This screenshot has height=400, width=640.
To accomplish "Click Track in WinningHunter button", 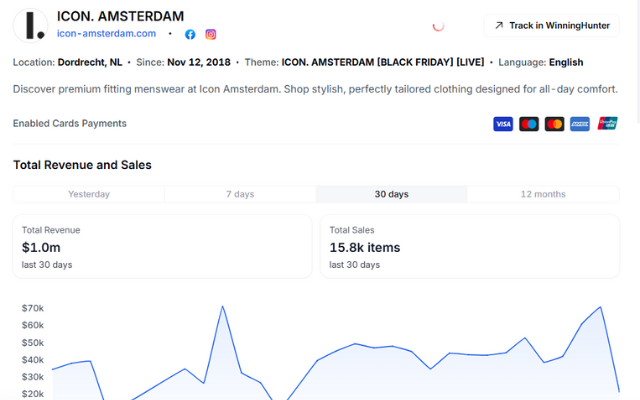I will click(x=551, y=25).
